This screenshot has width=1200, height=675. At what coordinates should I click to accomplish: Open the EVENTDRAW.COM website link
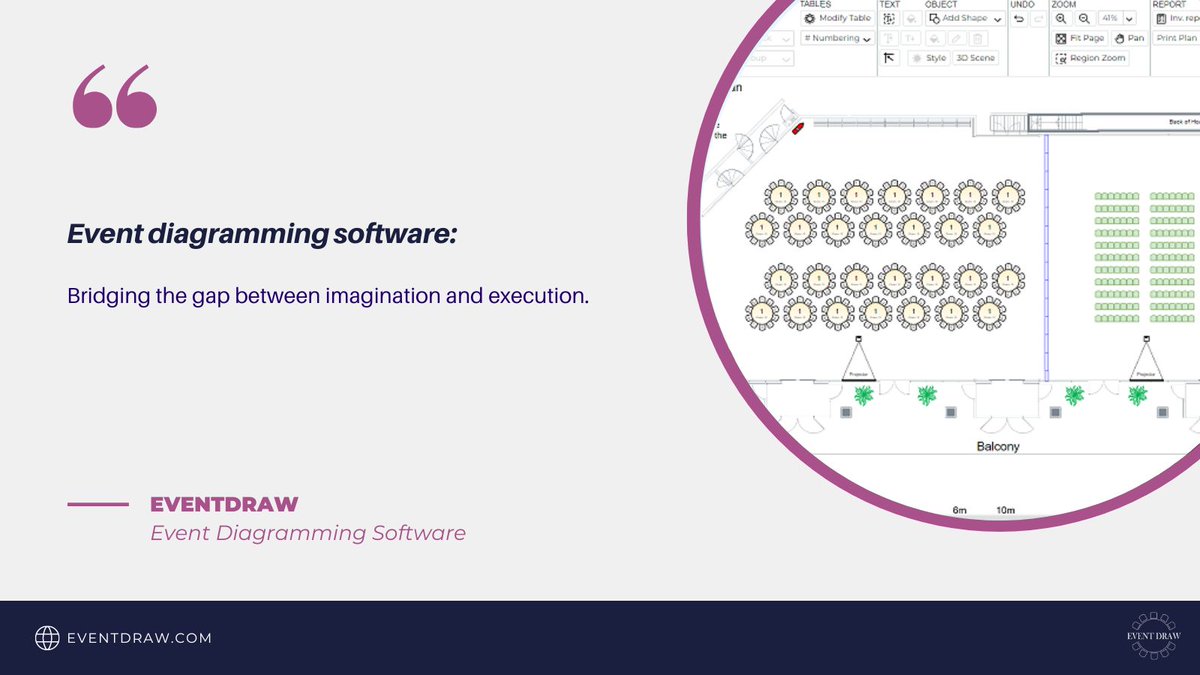pos(138,638)
